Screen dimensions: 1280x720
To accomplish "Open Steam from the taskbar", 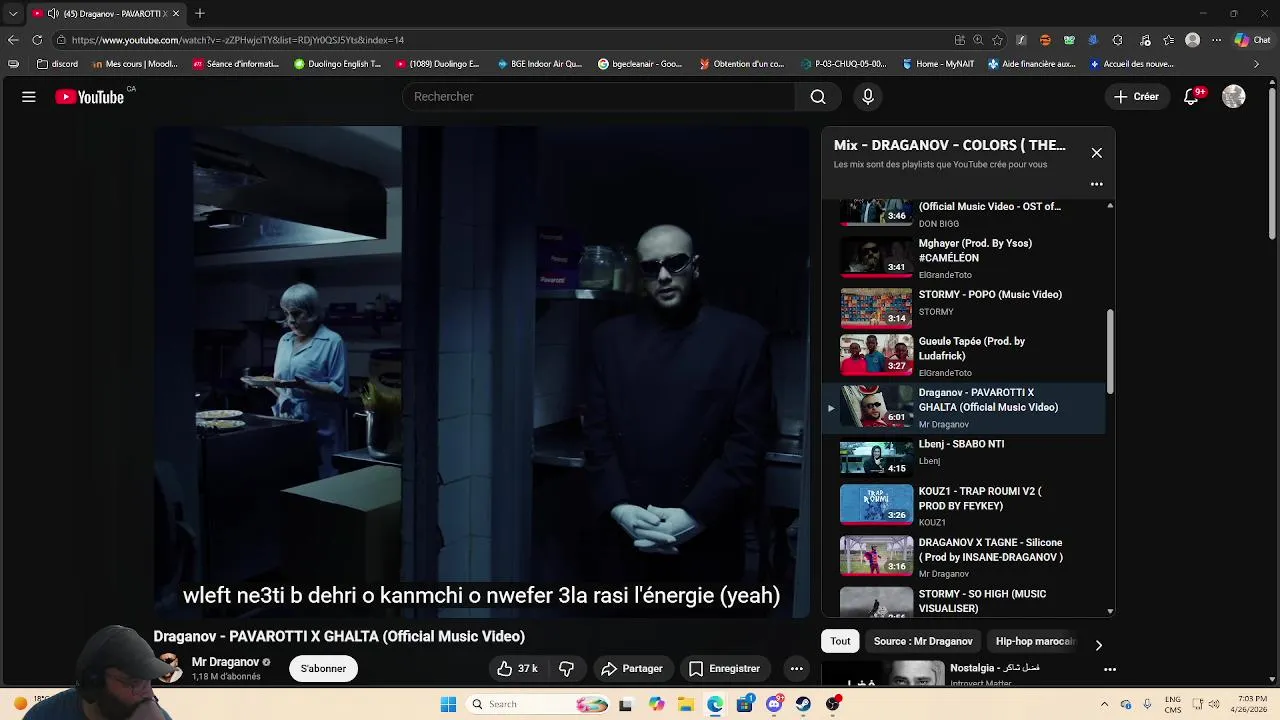I will [803, 704].
